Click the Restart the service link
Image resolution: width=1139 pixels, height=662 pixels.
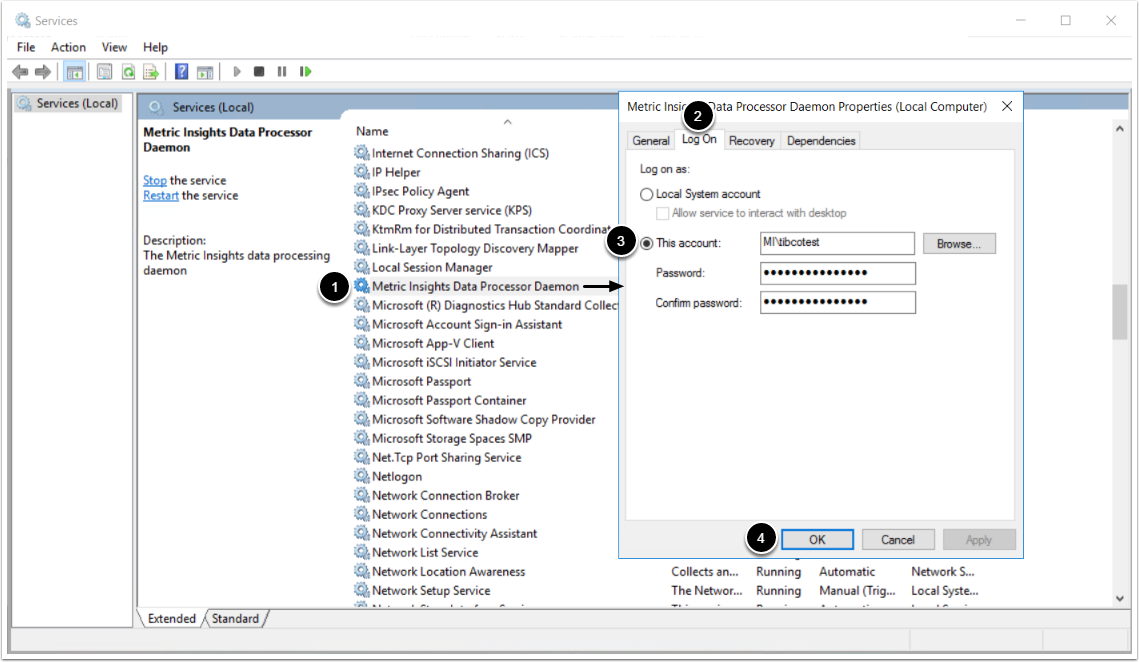pyautogui.click(x=160, y=196)
